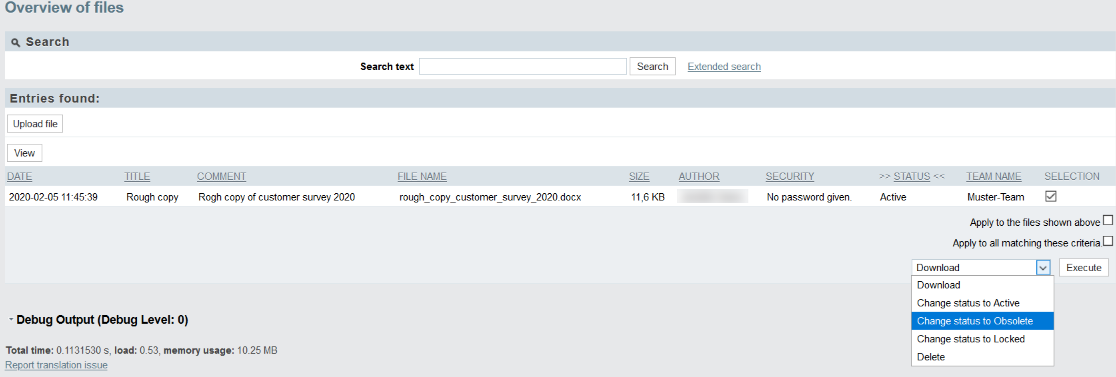Collapse the Debug Output section

(11, 320)
